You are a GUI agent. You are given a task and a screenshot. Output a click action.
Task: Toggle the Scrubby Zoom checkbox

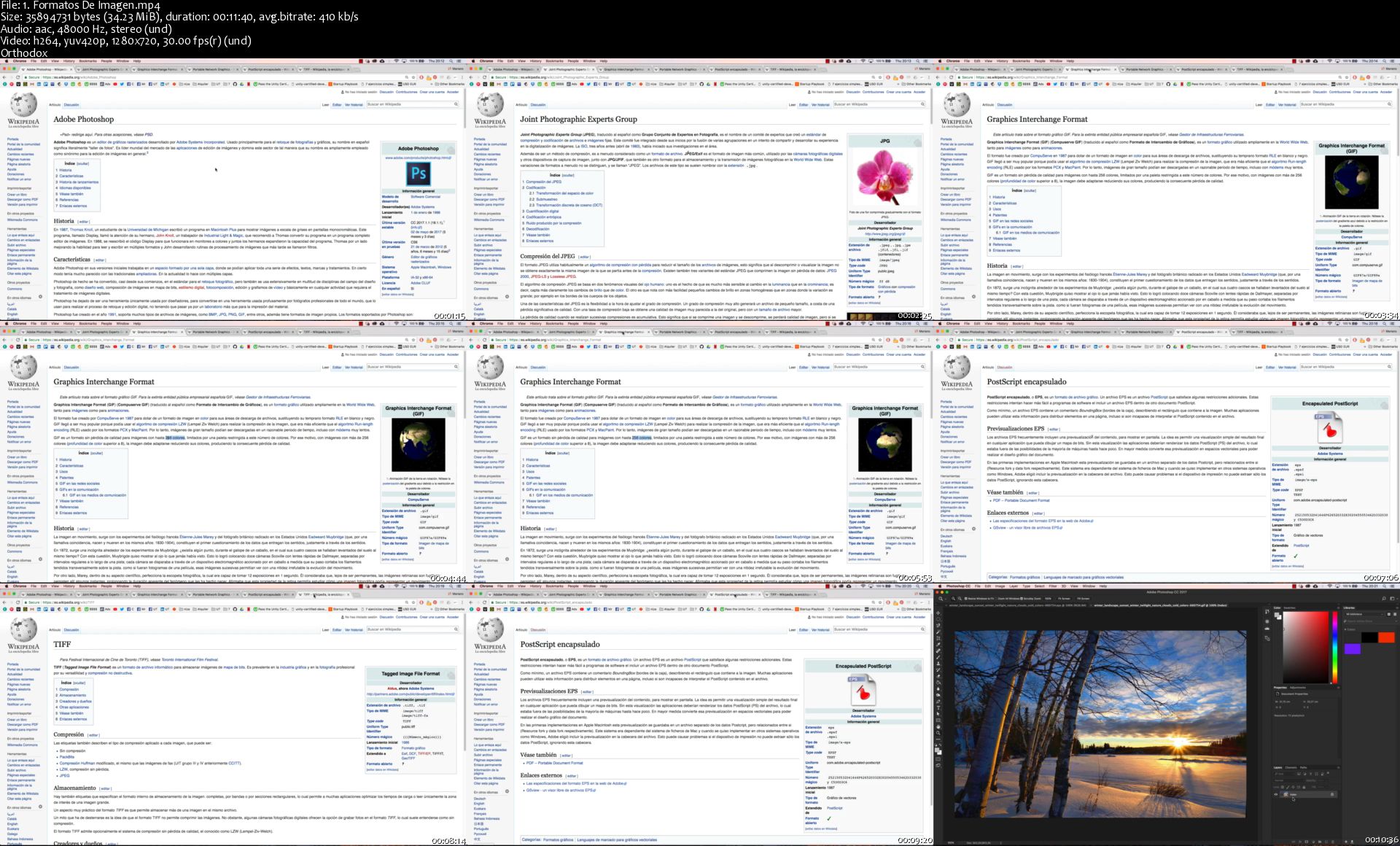click(1022, 599)
